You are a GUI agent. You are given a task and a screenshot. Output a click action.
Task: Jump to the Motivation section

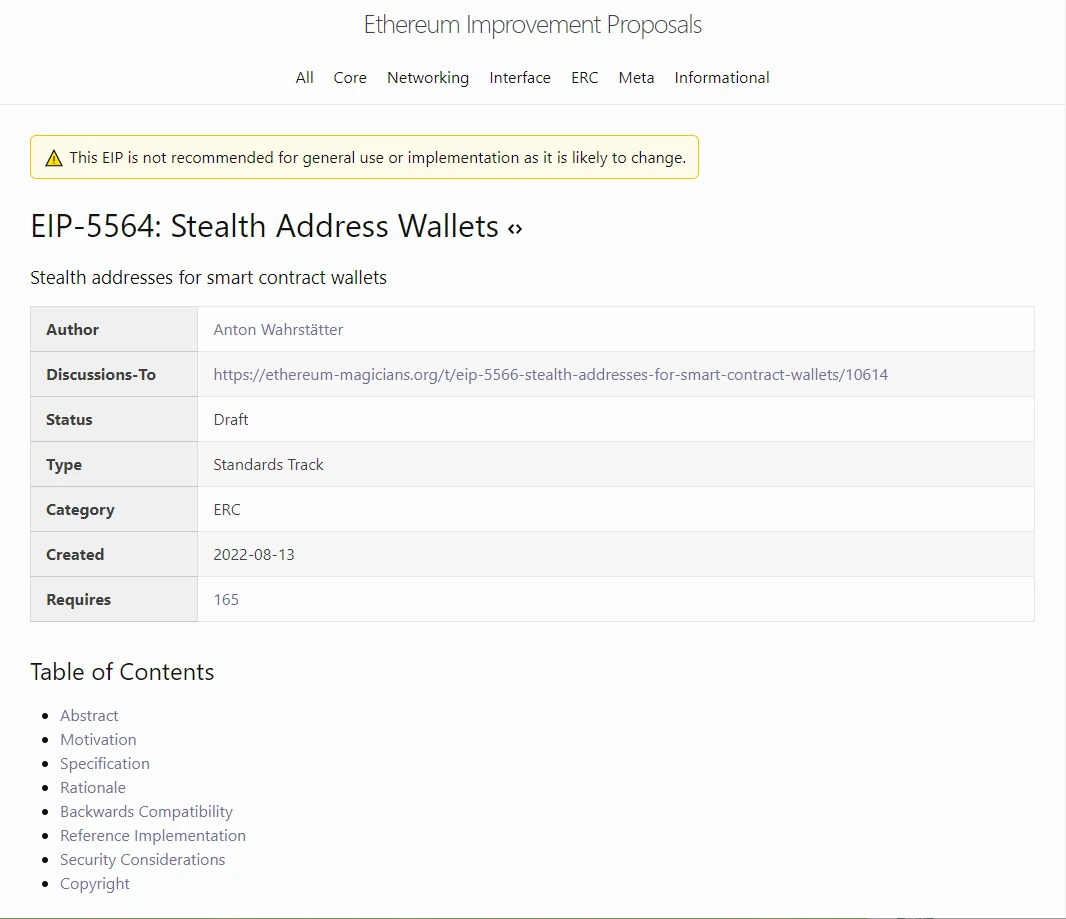tap(98, 740)
